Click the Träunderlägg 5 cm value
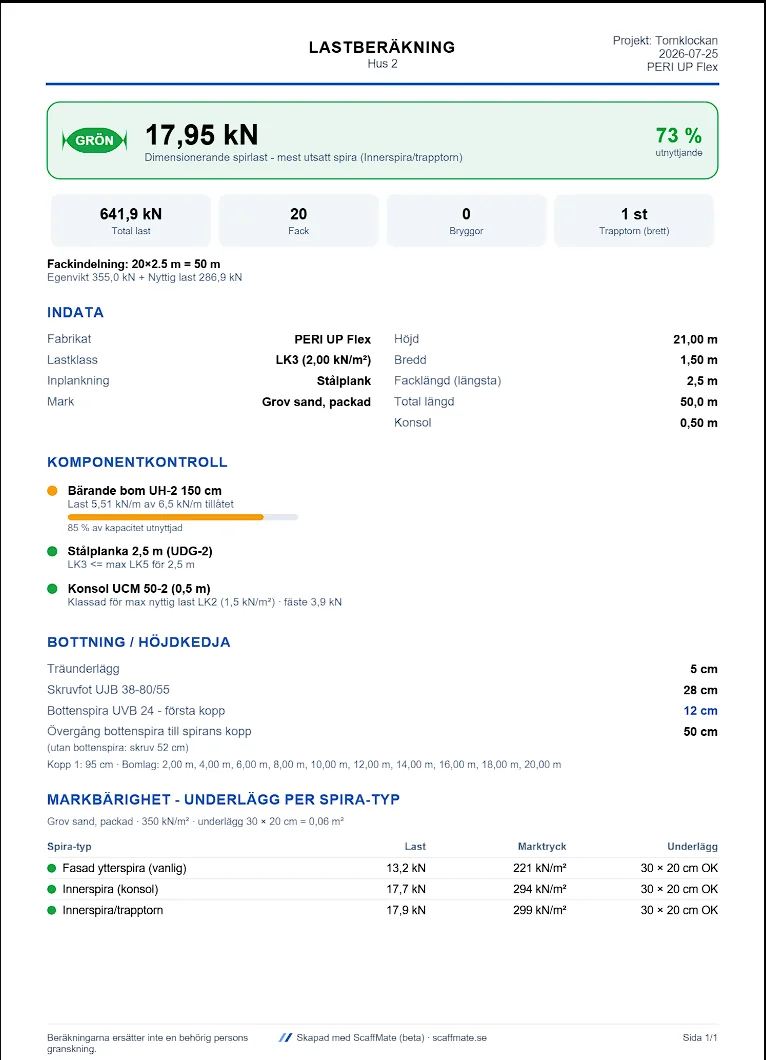 coord(704,669)
